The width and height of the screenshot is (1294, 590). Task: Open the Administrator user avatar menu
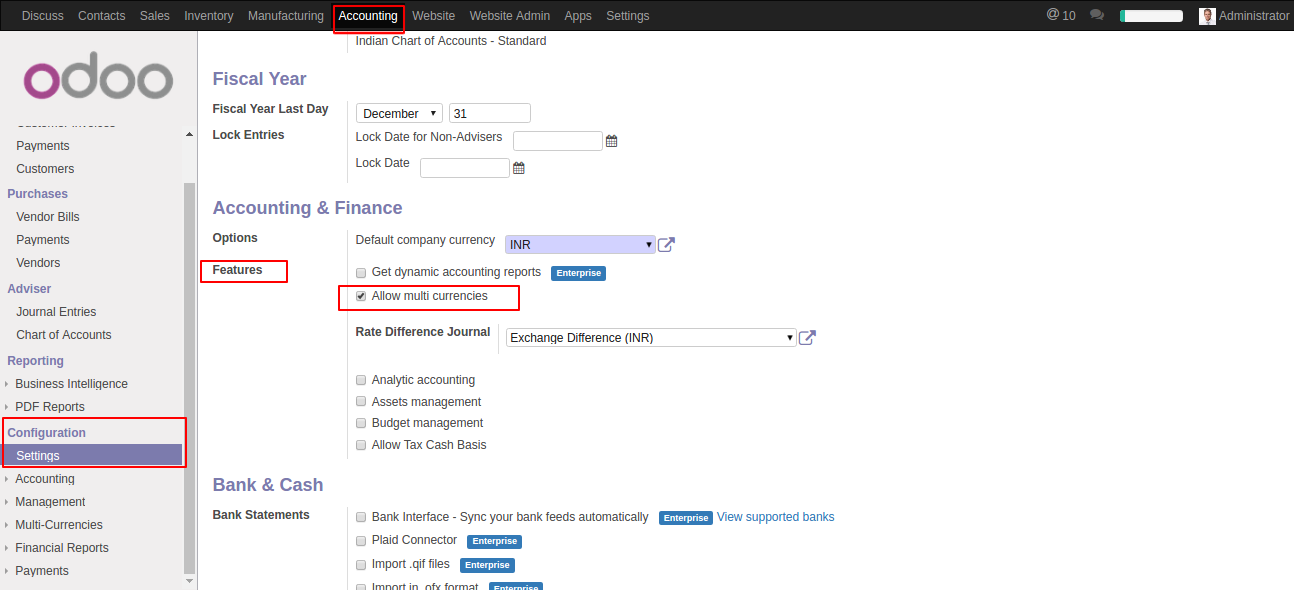[x=1244, y=16]
